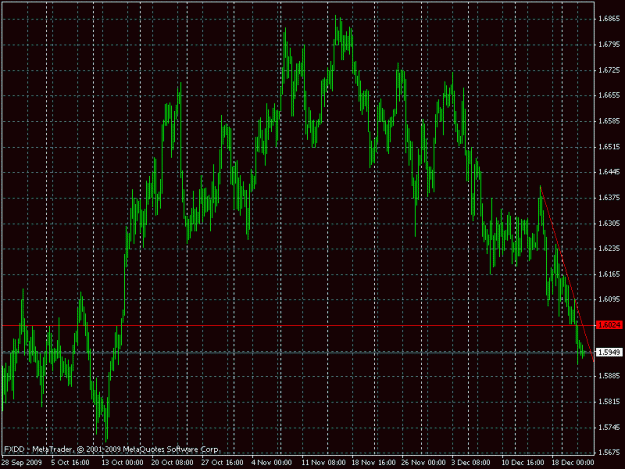Click the 4 Nov 00:00 time label
625x469 pixels.
(x=272, y=463)
